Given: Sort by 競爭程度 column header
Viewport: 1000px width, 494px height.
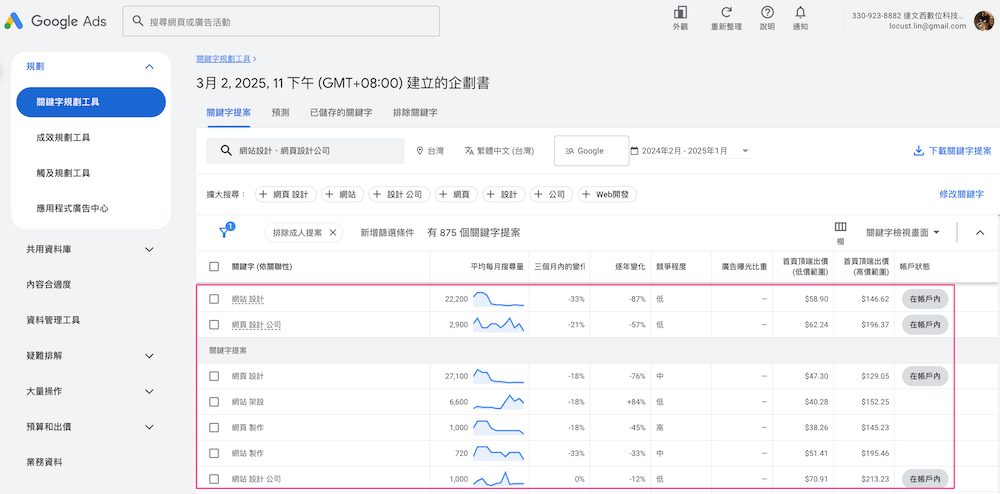Looking at the screenshot, I should (x=671, y=266).
